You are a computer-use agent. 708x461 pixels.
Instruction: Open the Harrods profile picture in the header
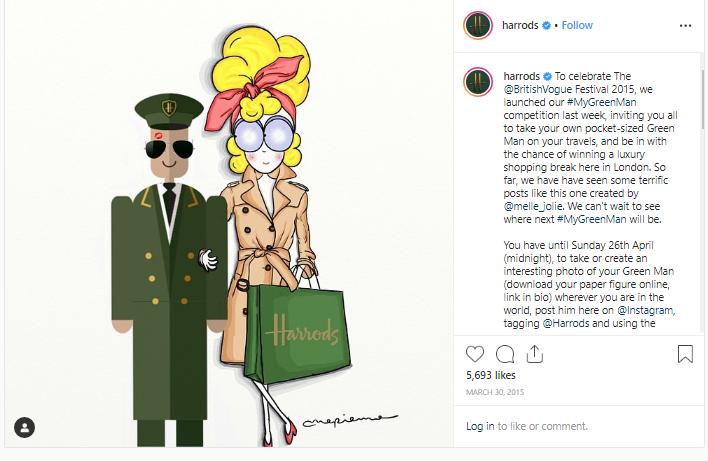[x=478, y=25]
